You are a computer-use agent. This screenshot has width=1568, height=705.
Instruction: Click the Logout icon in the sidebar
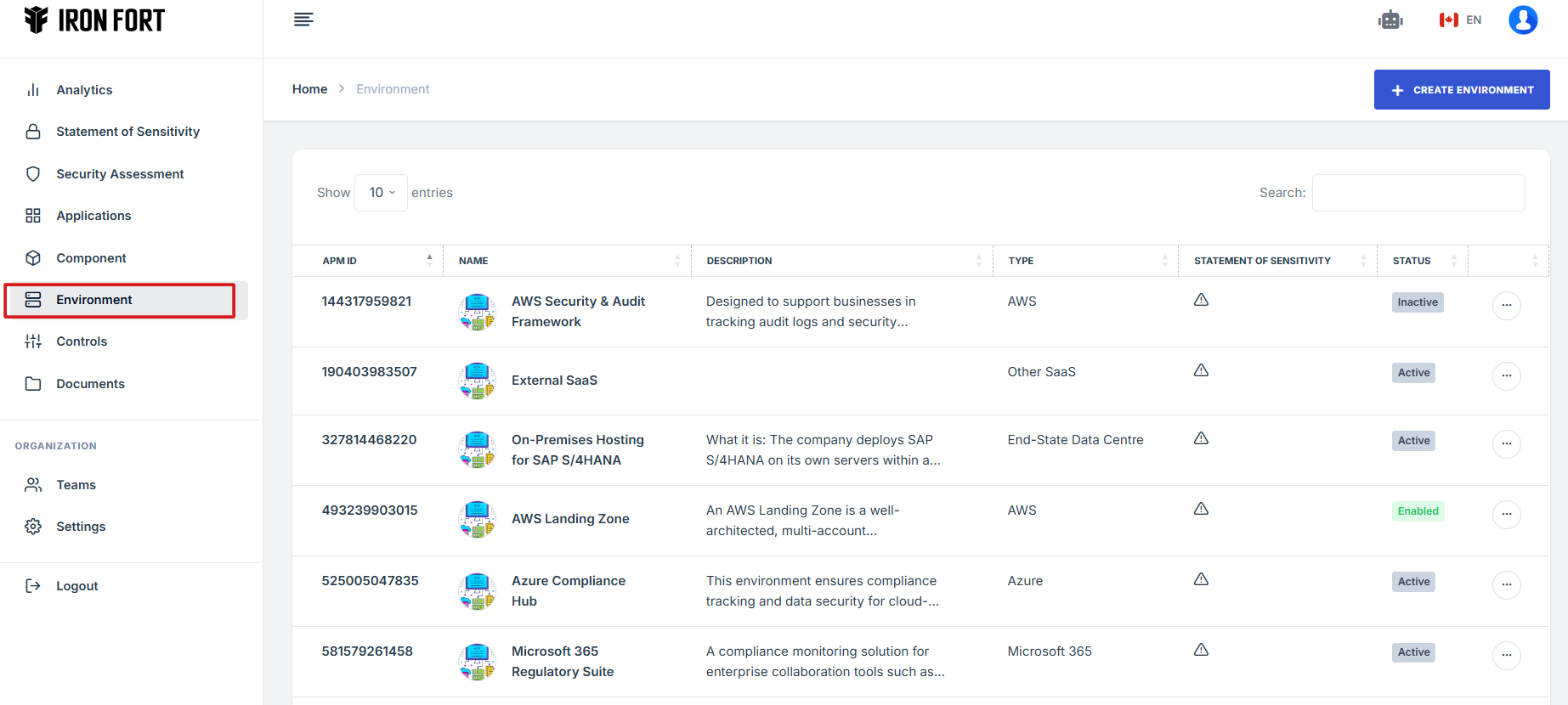click(33, 586)
